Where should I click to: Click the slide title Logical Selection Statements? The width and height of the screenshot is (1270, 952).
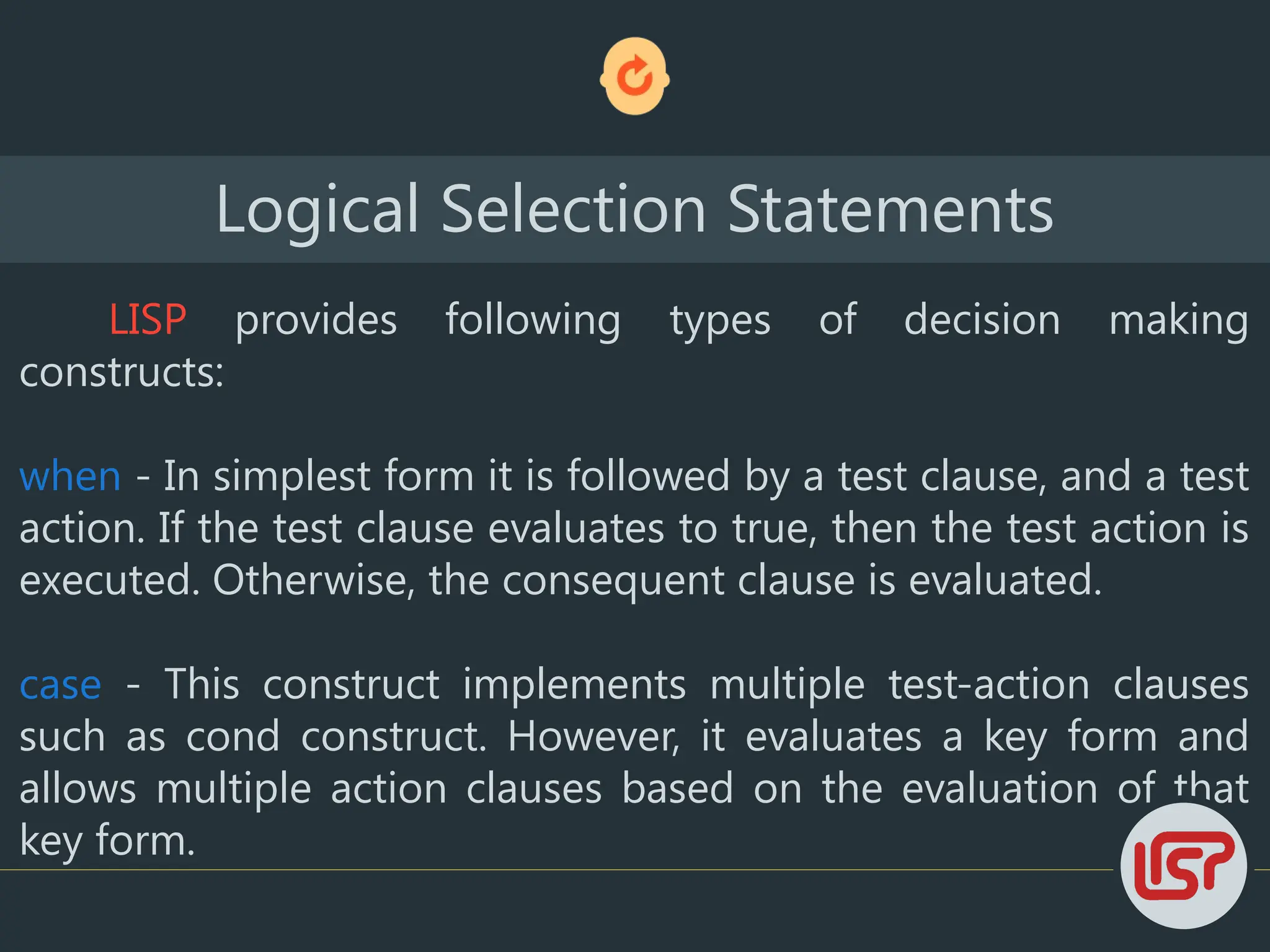pos(634,209)
